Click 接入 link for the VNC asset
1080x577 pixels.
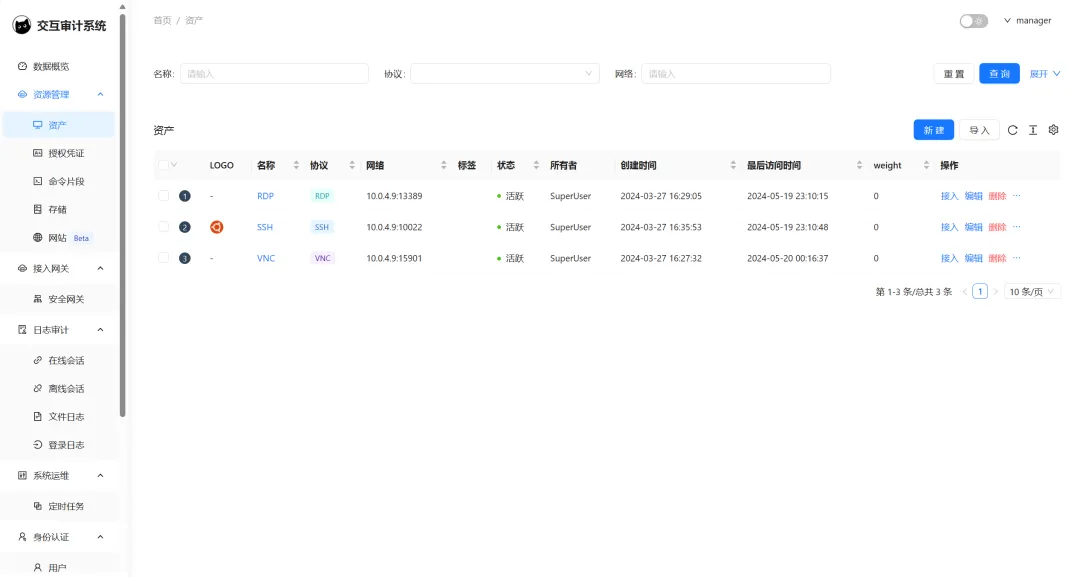coord(949,258)
